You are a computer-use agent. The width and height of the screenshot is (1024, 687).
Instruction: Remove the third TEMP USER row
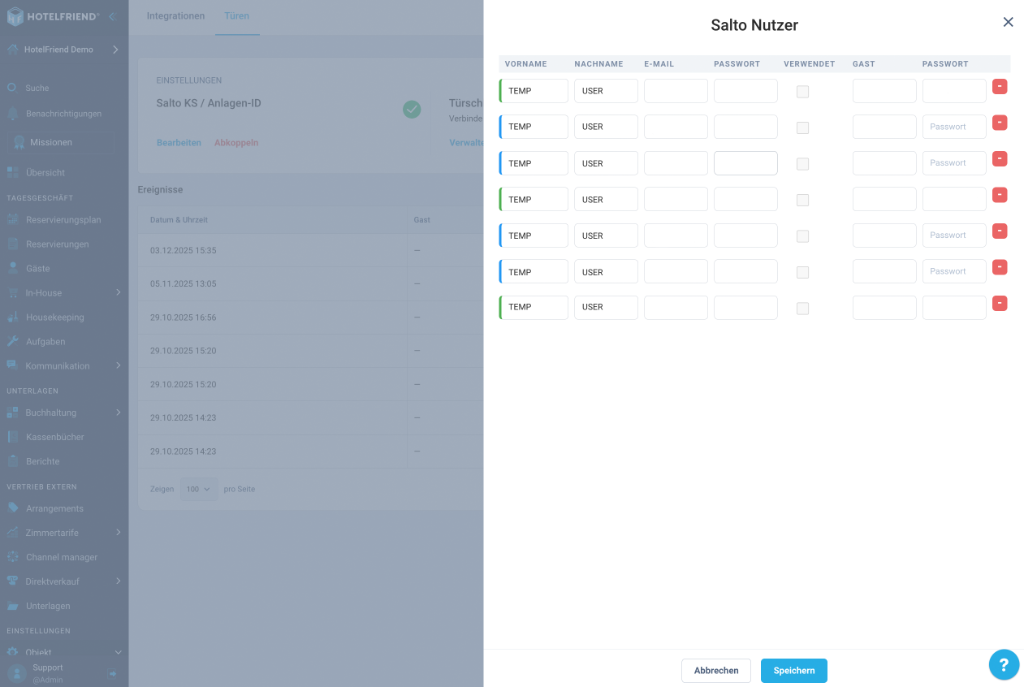tap(999, 159)
